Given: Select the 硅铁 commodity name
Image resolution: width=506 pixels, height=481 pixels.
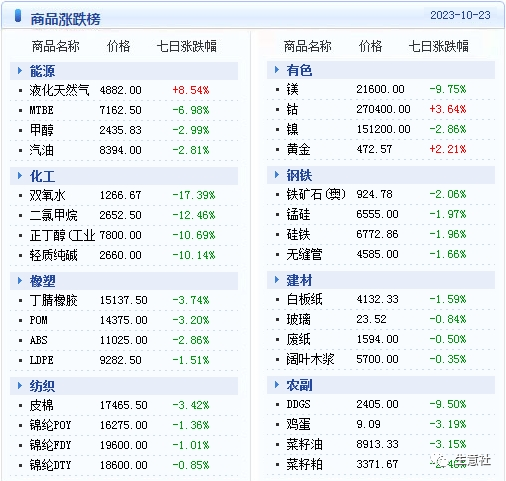Looking at the screenshot, I should (298, 234).
